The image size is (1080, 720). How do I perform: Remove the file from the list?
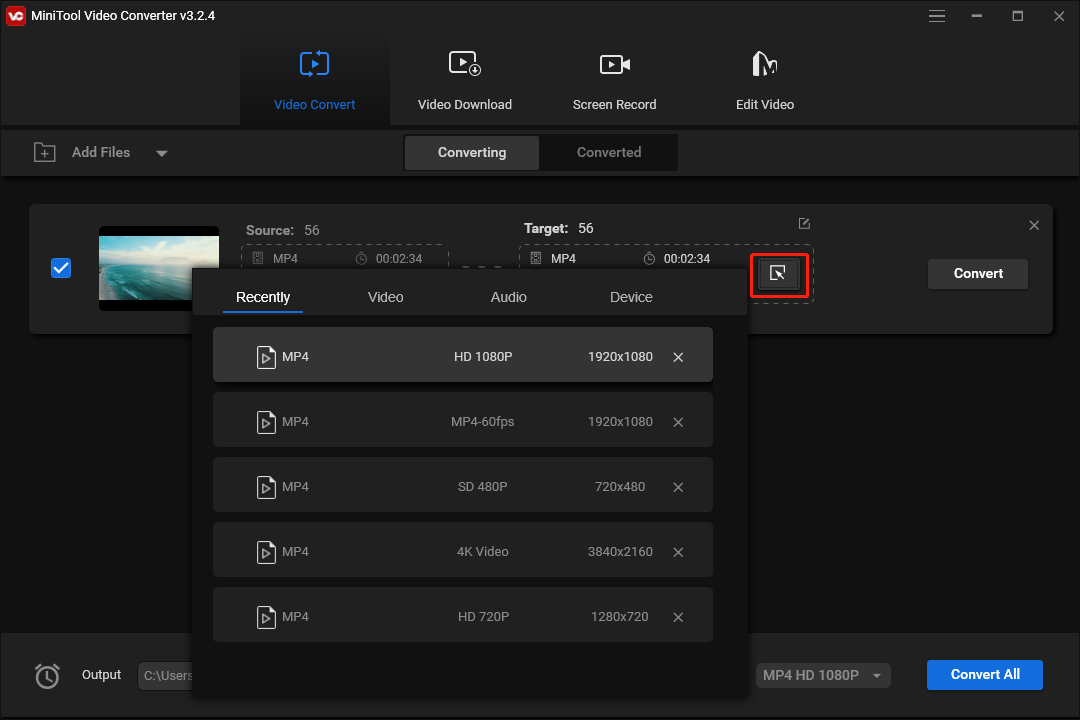[x=1034, y=225]
